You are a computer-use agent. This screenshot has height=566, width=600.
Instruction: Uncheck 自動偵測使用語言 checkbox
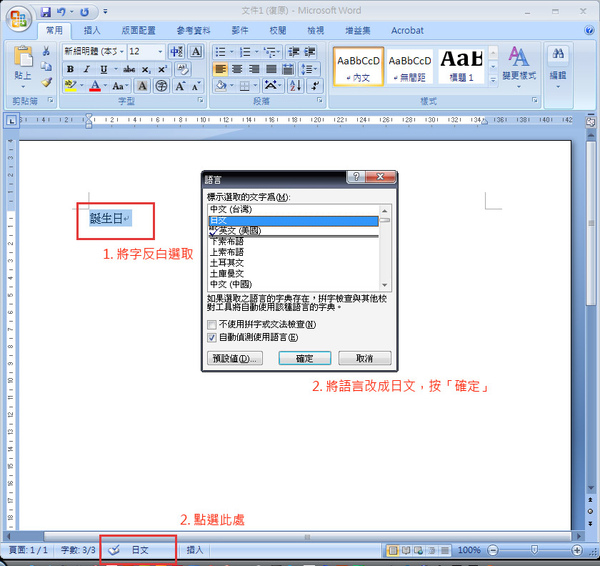pos(212,338)
